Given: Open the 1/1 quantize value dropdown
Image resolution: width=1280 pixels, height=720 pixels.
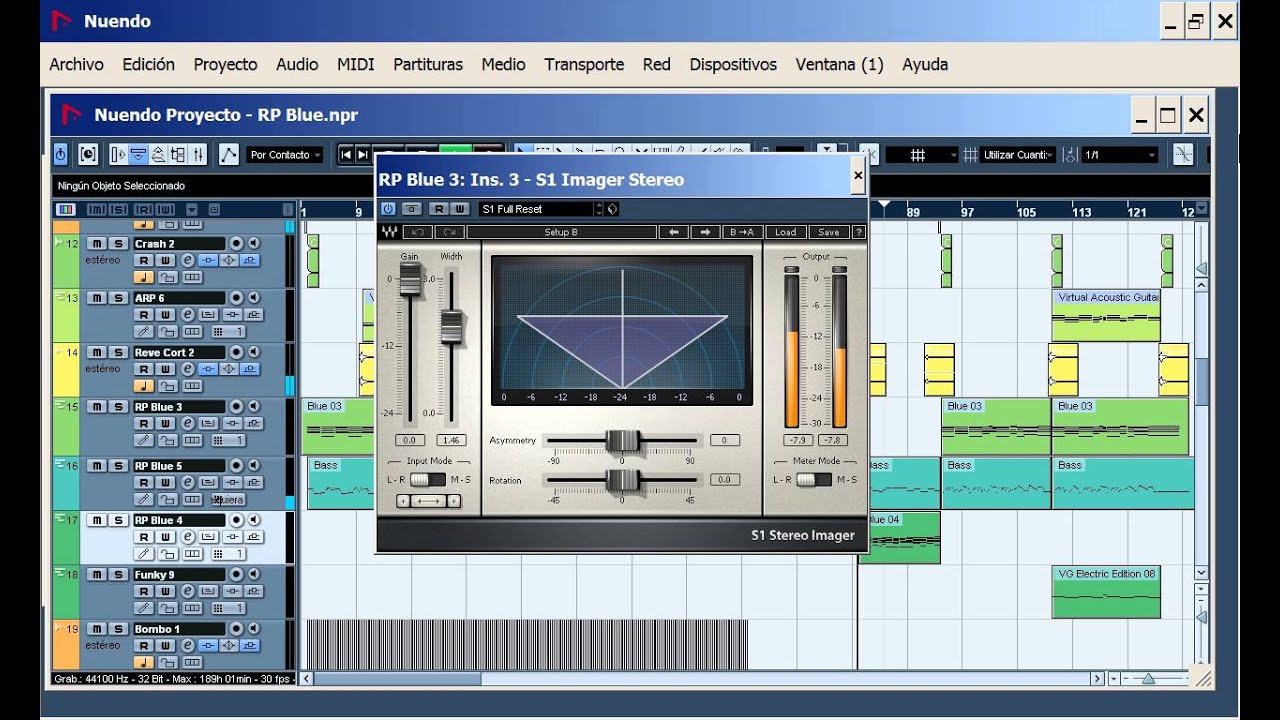Looking at the screenshot, I should point(1120,155).
